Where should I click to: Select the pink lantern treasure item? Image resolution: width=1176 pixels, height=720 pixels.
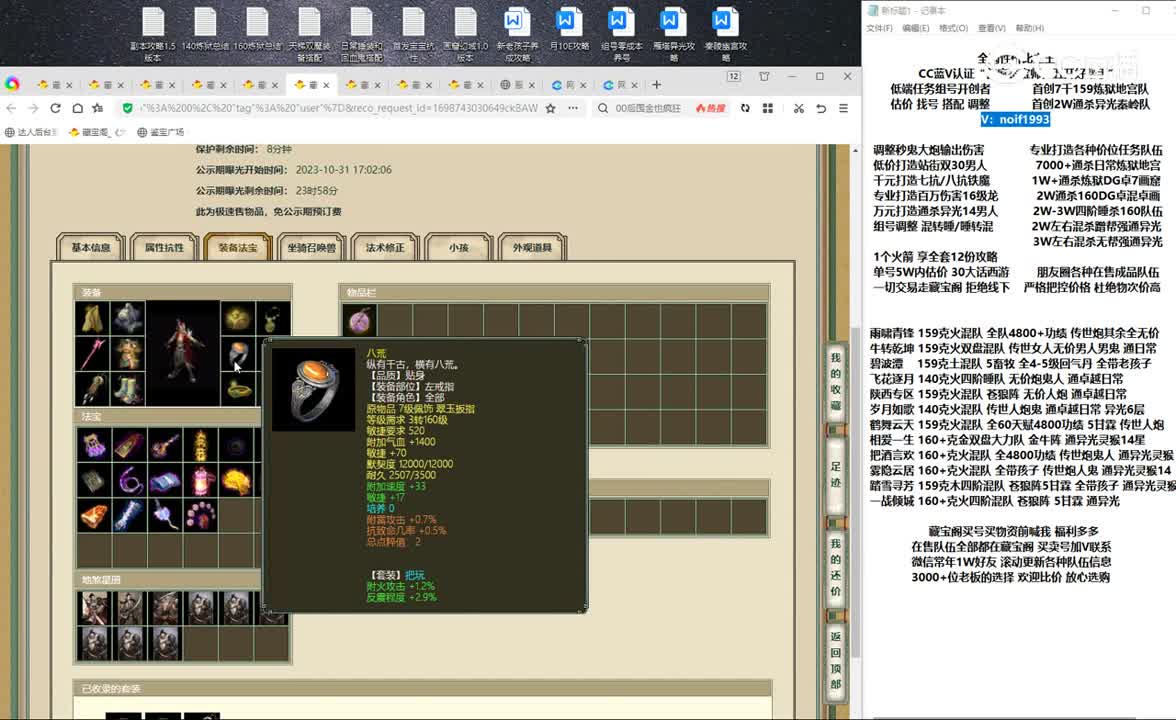200,481
